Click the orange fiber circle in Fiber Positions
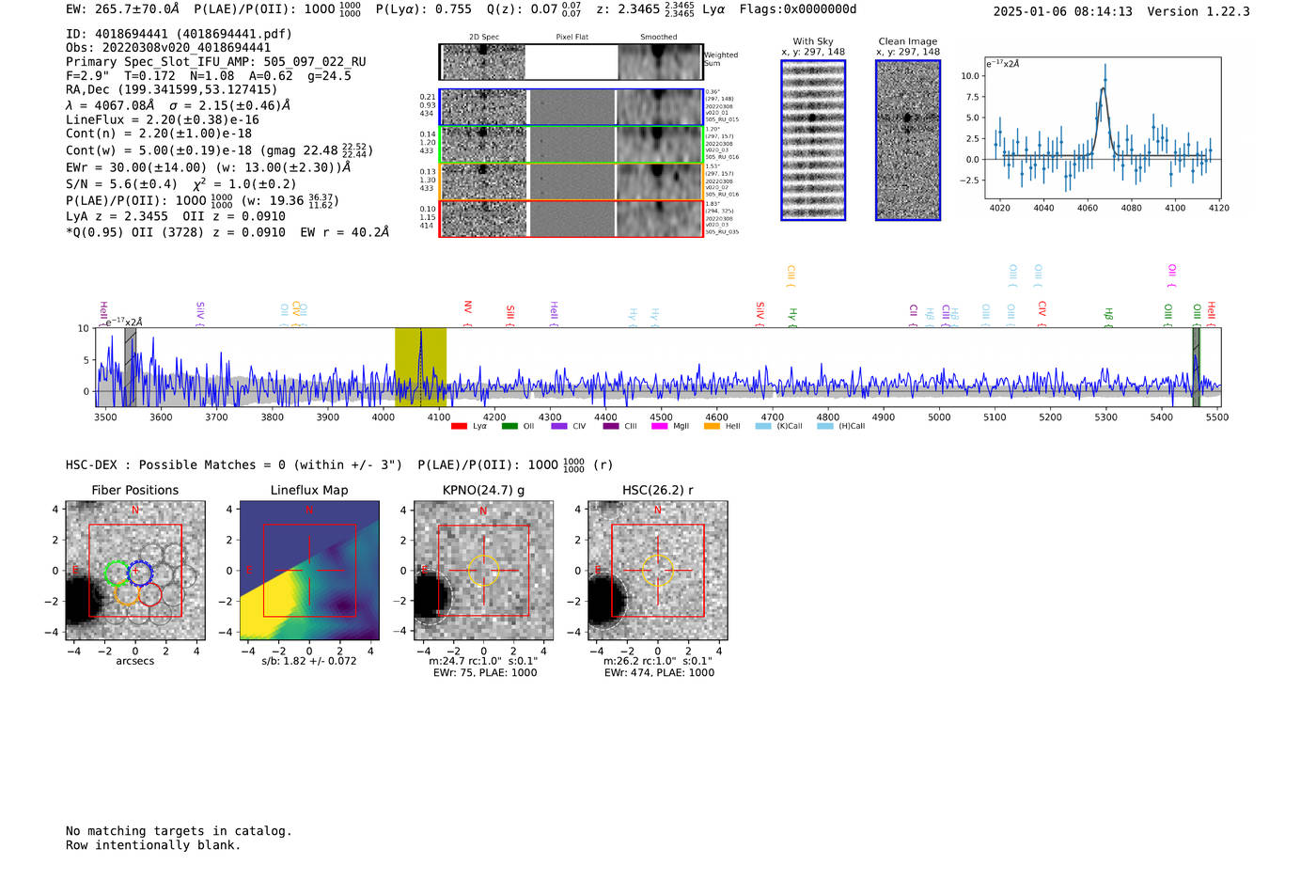The height and width of the screenshot is (896, 1316). tap(126, 592)
